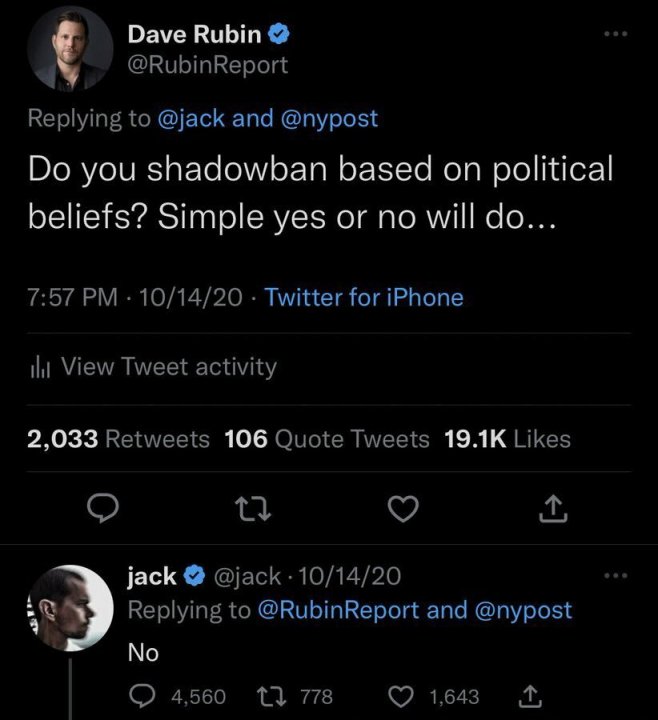The width and height of the screenshot is (658, 720).
Task: Share Dave Rubin's tweet via share icon
Action: point(552,511)
